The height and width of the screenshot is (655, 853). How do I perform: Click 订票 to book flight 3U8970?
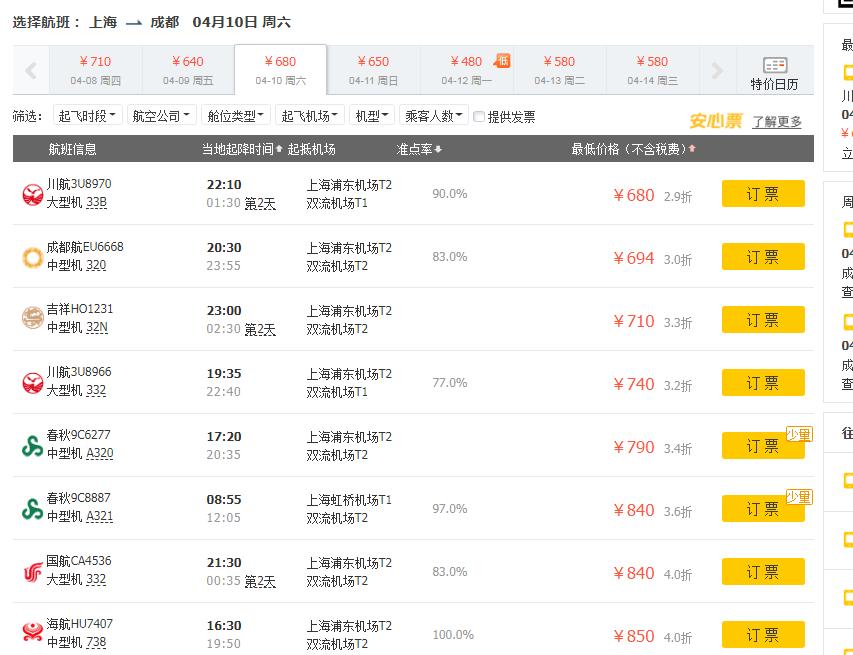(763, 193)
